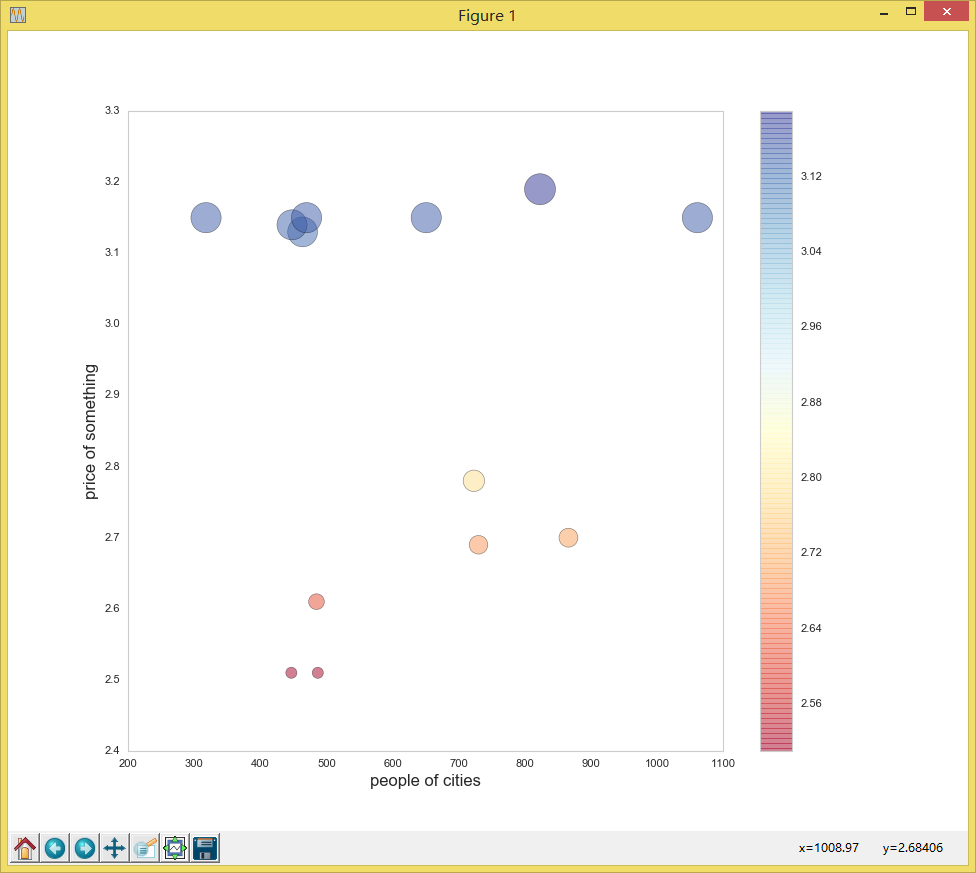Click the 3.3 y-axis tick label

click(112, 110)
